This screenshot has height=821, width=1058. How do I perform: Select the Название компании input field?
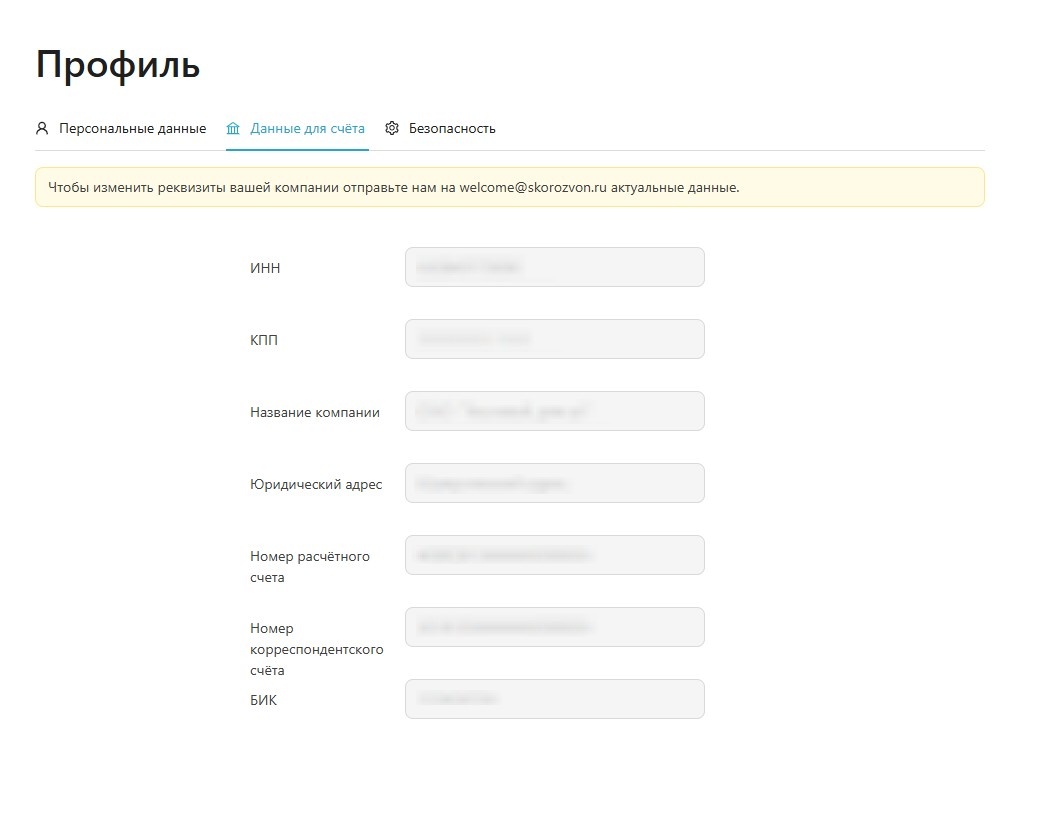[554, 411]
